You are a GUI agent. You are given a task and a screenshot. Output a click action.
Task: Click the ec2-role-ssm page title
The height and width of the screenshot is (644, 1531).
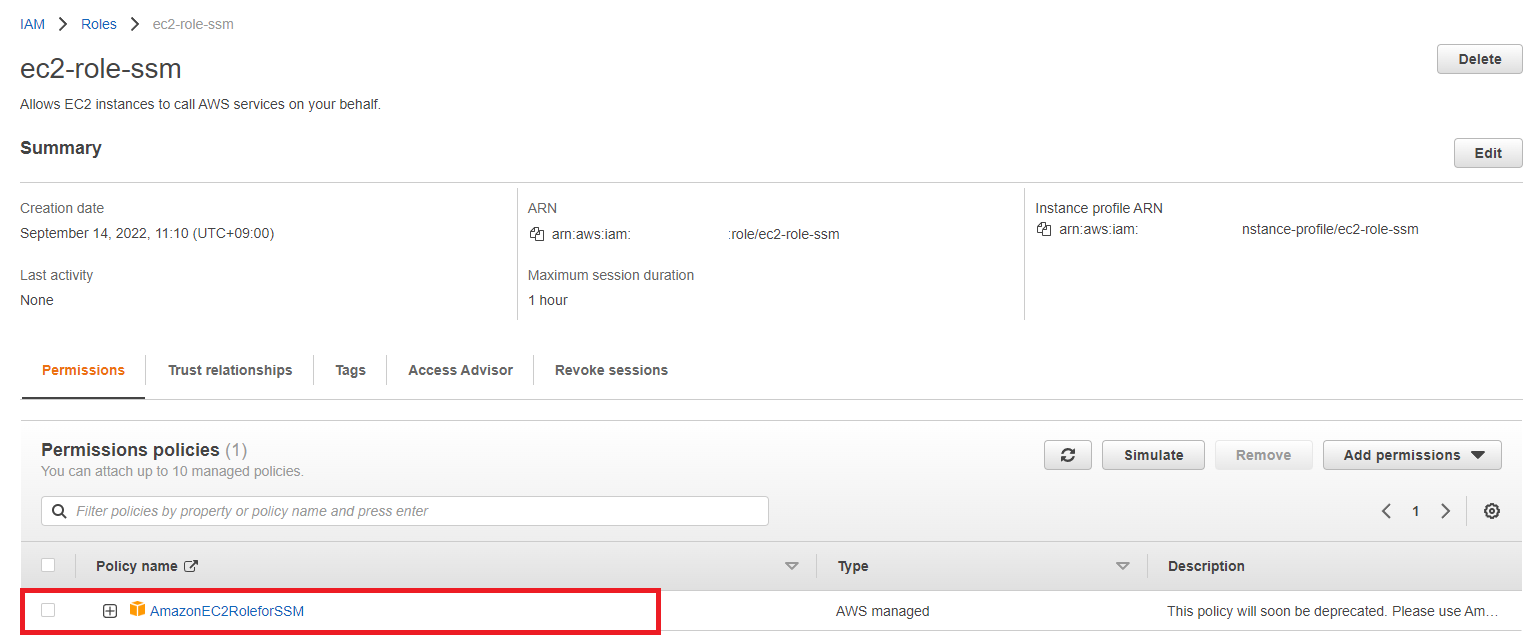pos(101,69)
